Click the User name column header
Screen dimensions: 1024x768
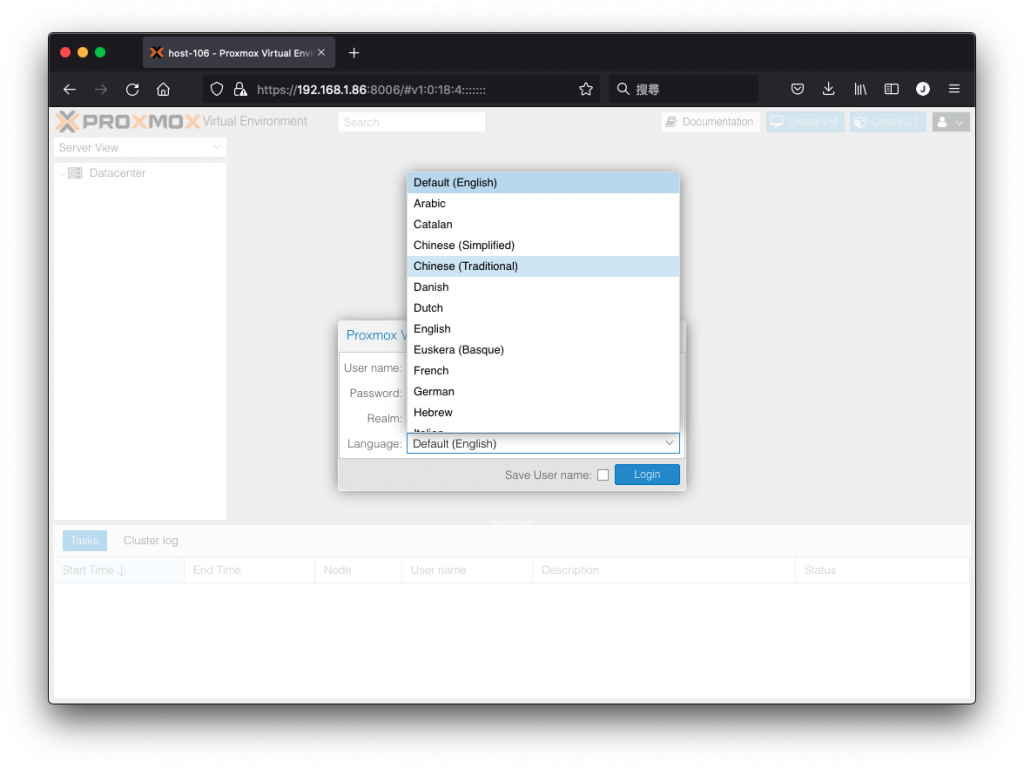[467, 570]
